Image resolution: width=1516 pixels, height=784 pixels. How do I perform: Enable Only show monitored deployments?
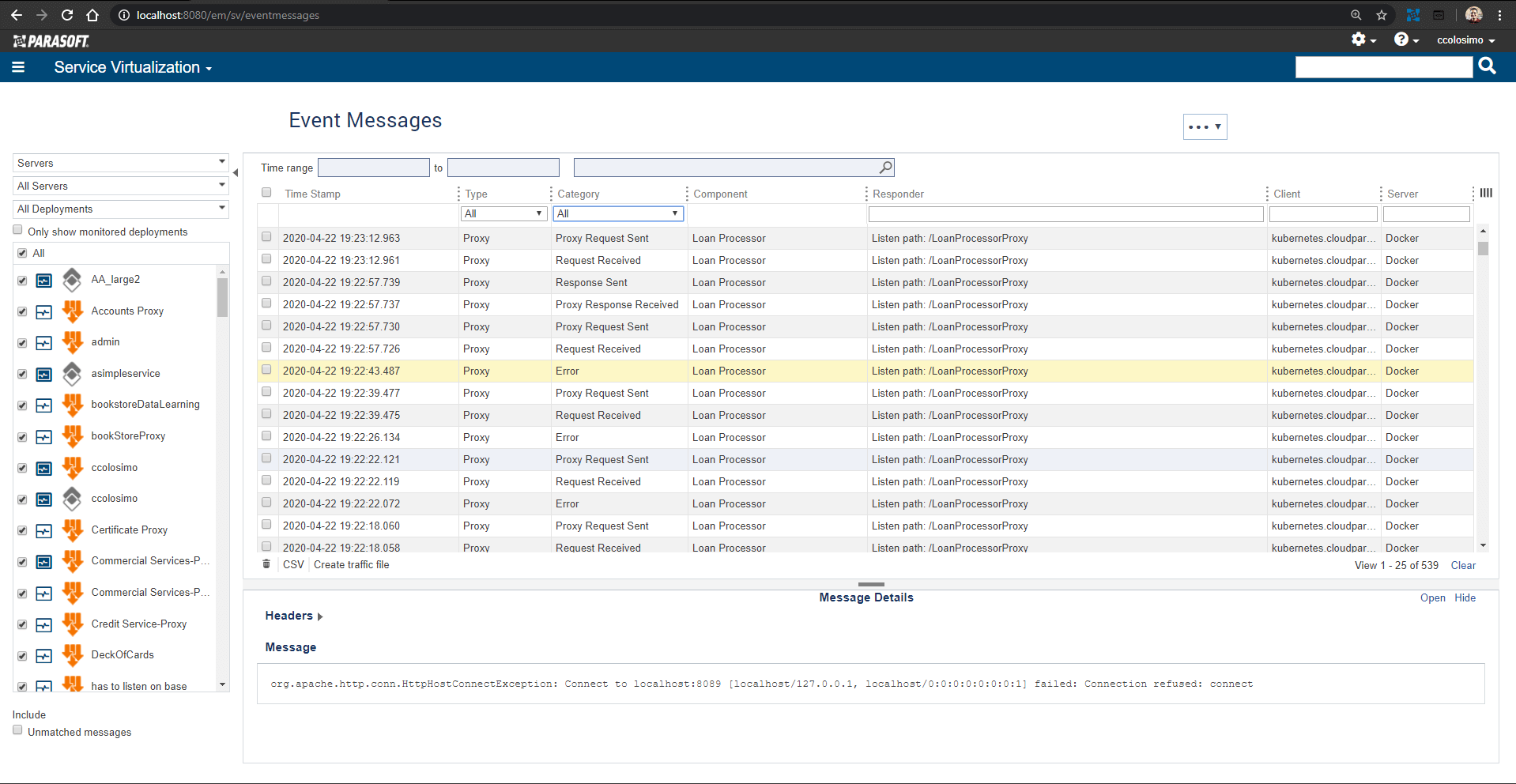point(18,230)
